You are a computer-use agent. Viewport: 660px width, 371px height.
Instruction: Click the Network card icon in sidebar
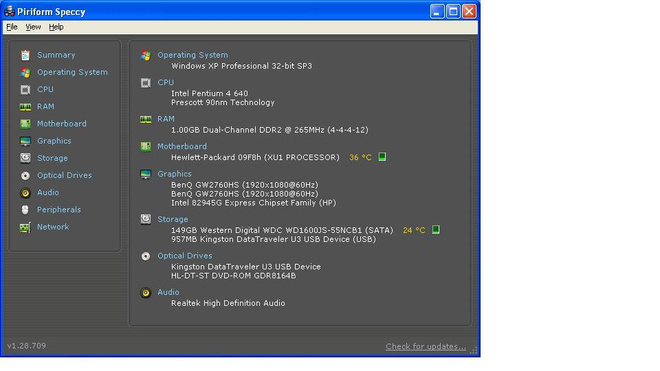point(25,227)
